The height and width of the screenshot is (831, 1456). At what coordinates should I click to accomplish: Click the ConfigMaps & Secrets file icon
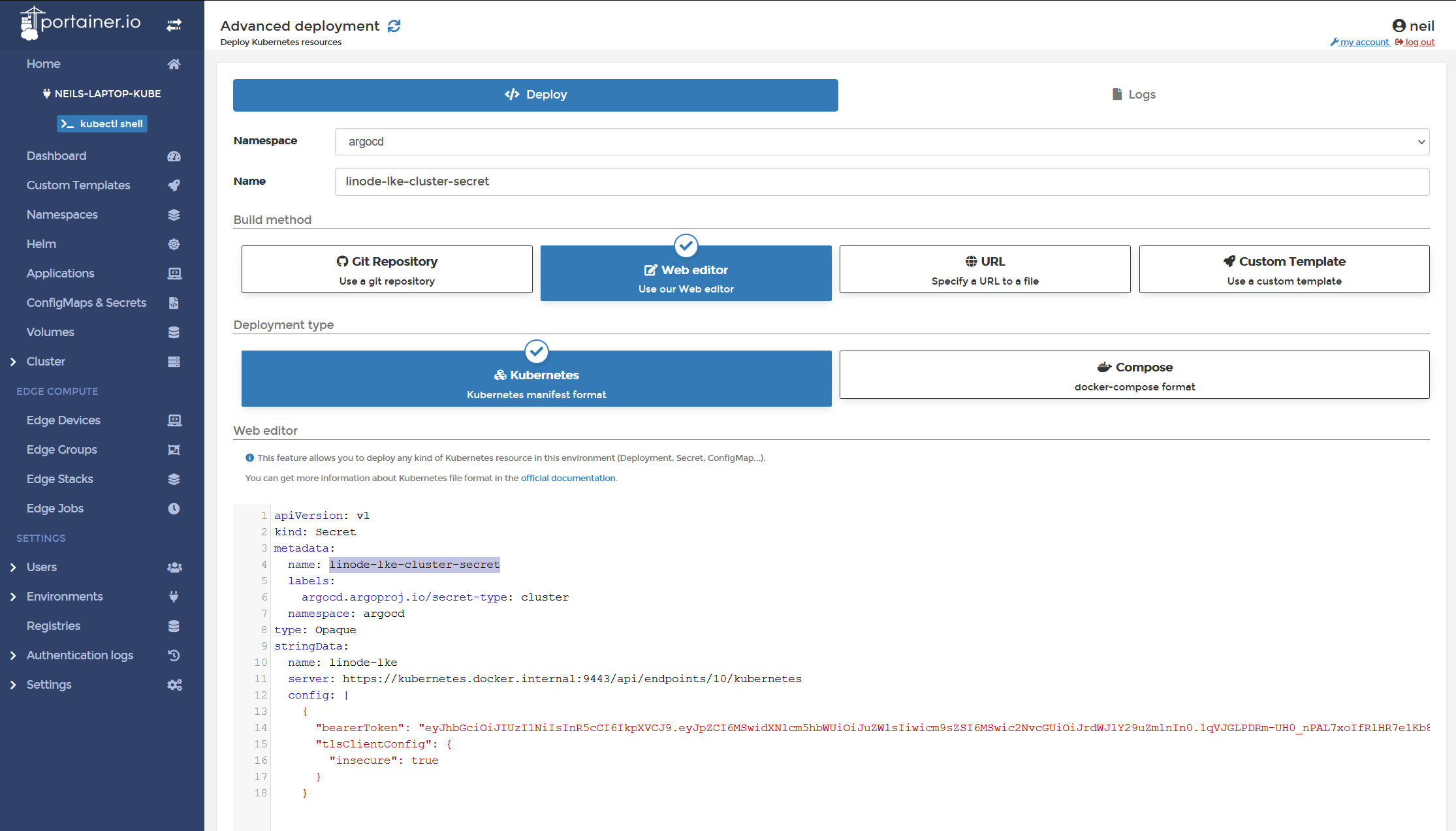click(174, 303)
